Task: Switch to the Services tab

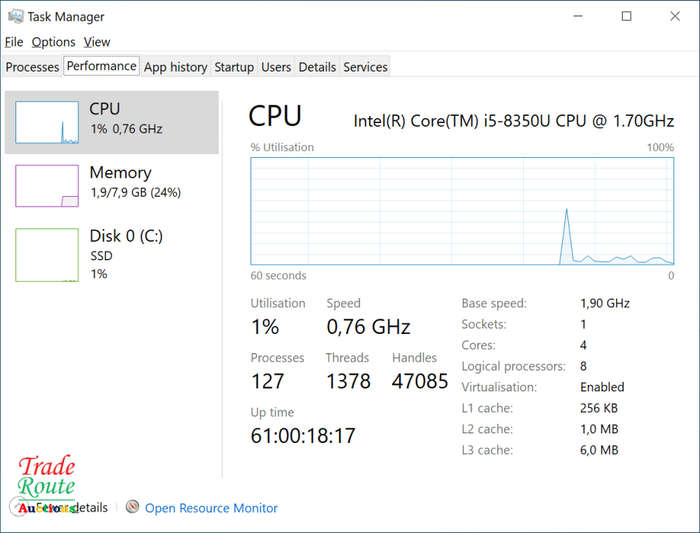Action: [365, 67]
